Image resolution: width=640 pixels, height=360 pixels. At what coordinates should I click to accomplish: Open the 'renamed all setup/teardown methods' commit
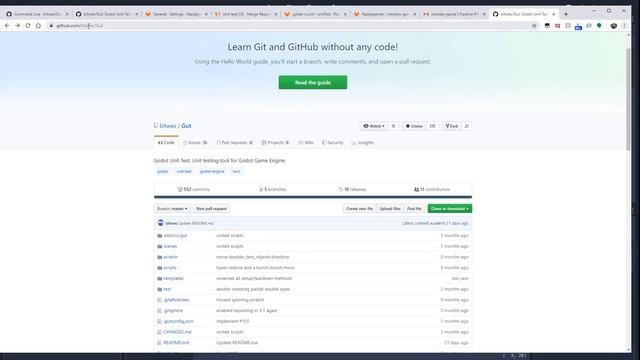pyautogui.click(x=254, y=278)
